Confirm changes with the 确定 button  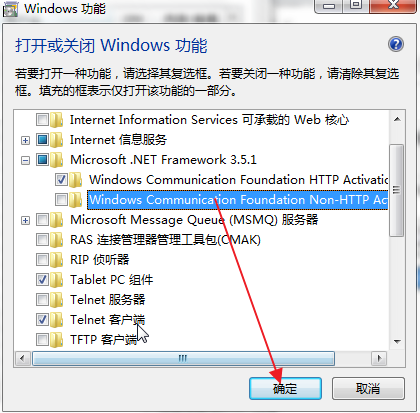click(285, 388)
